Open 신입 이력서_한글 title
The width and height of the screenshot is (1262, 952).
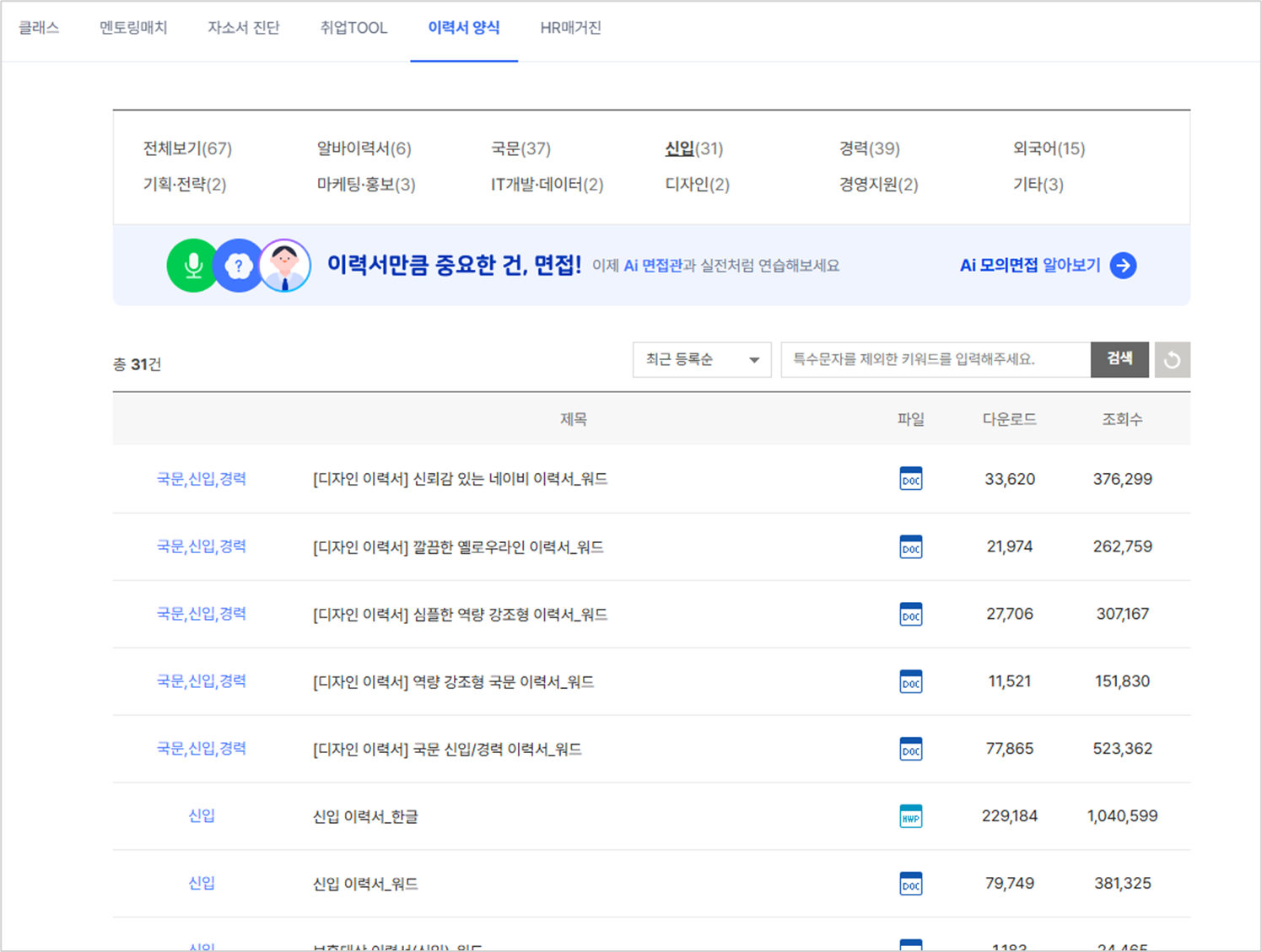[365, 817]
